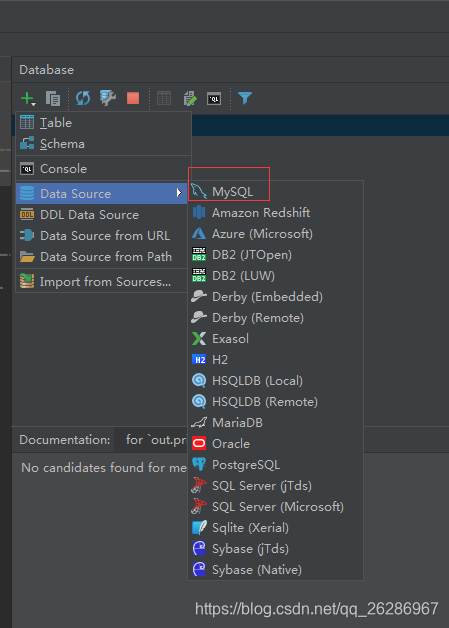Click the red Stop square icon
This screenshot has height=628, width=449.
click(x=133, y=98)
